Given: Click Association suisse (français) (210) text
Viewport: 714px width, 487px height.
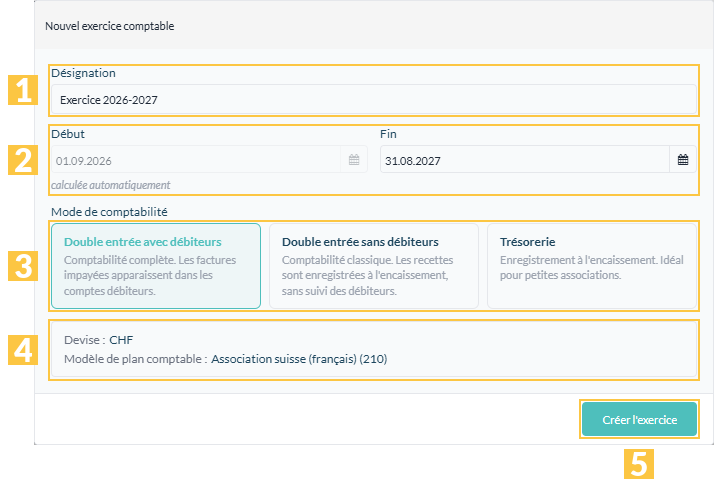Looking at the screenshot, I should click(x=299, y=359).
